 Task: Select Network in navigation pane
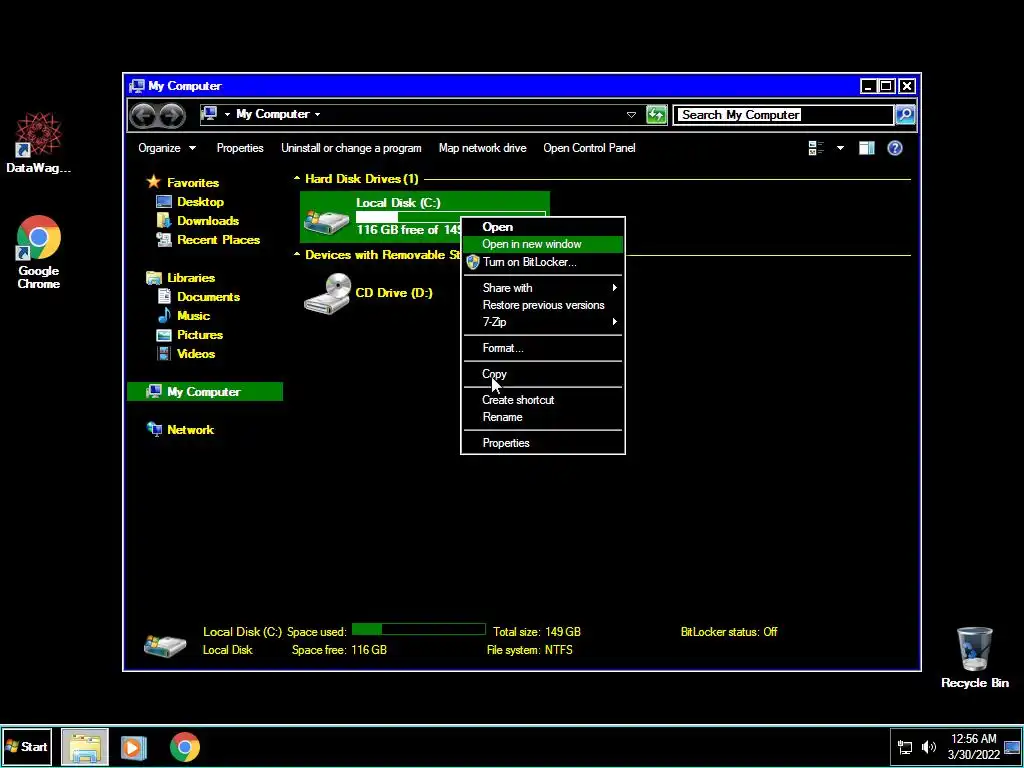(x=181, y=430)
